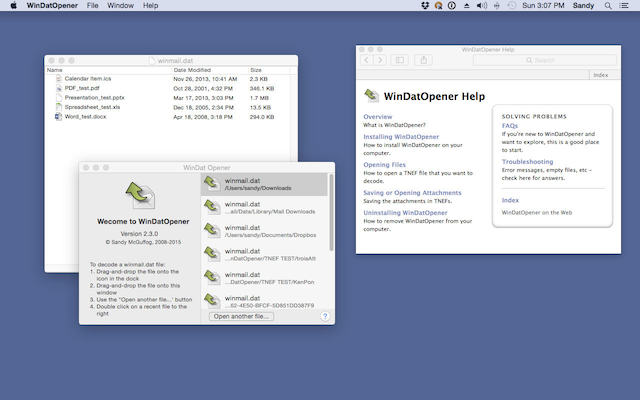The width and height of the screenshot is (640, 400).
Task: Open the File menu
Action: [92, 5]
